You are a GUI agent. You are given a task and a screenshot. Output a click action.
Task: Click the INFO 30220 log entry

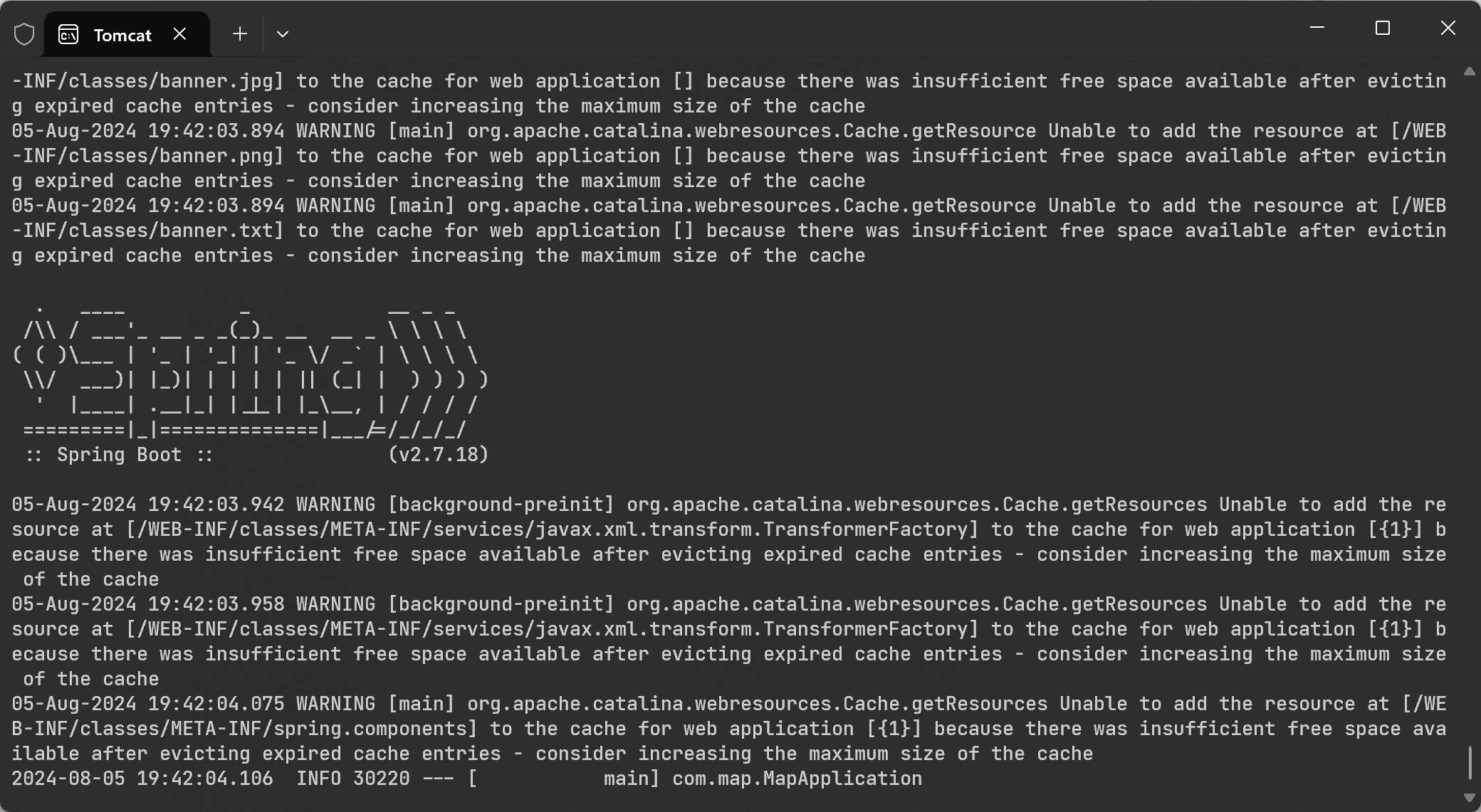pyautogui.click(x=352, y=779)
